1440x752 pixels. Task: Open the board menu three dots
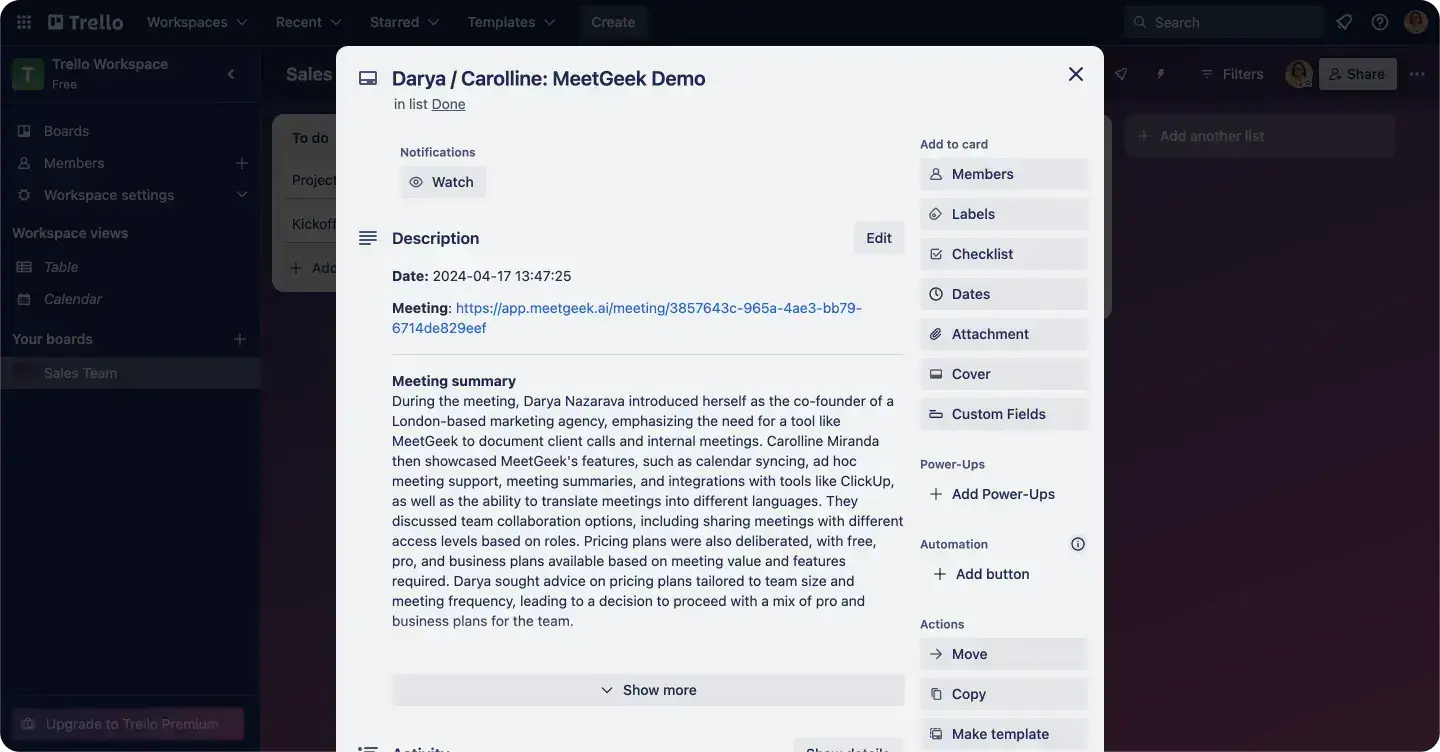click(1417, 74)
